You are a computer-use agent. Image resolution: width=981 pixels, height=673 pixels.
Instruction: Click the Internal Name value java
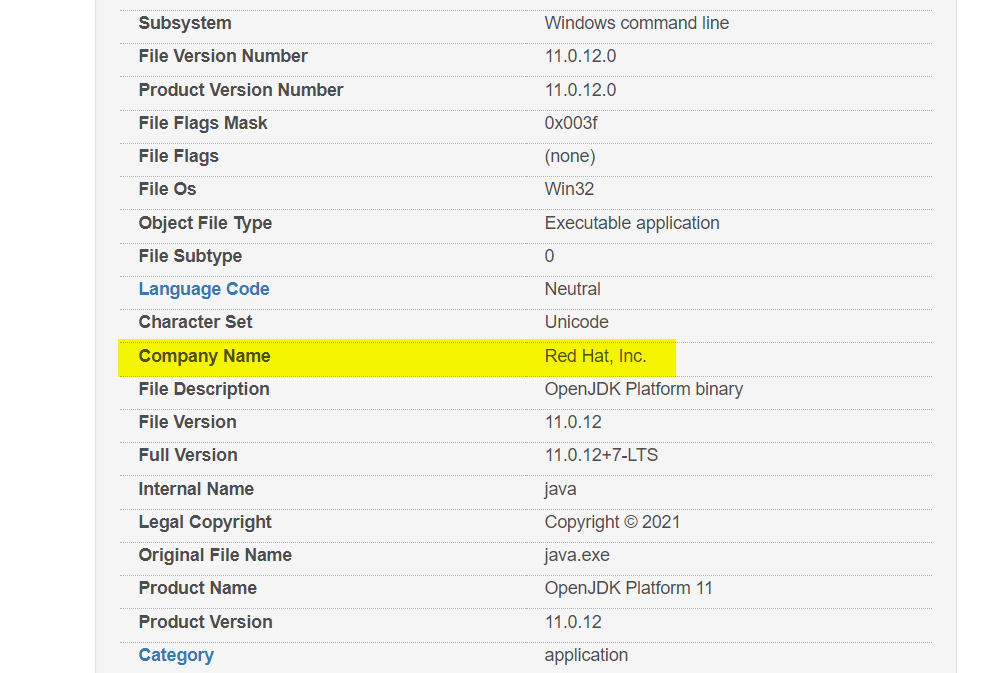click(x=560, y=489)
